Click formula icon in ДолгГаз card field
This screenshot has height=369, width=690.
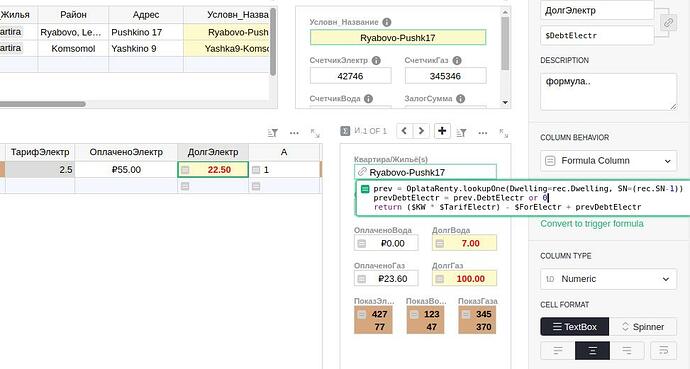[x=439, y=279]
